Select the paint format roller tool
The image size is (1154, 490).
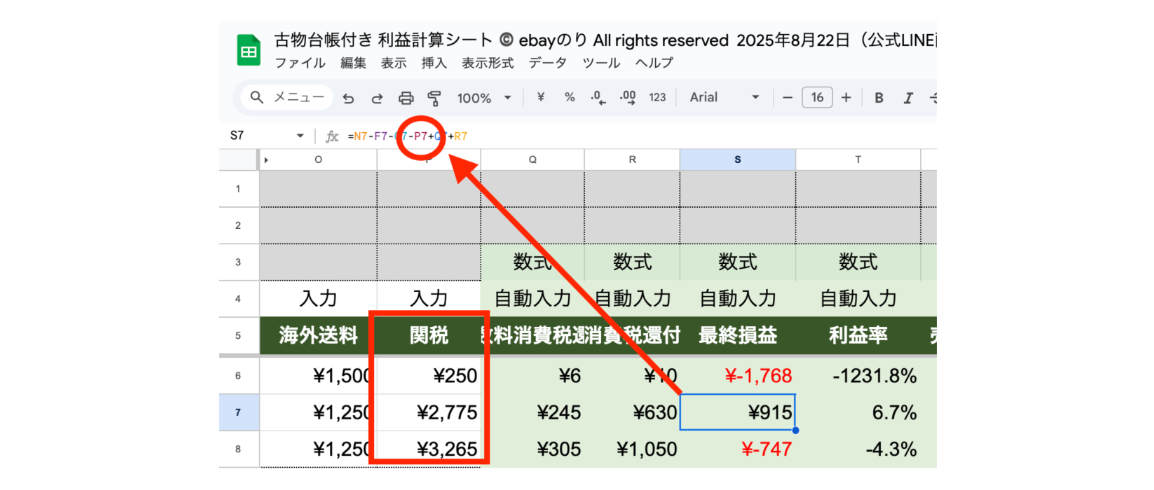pos(434,98)
